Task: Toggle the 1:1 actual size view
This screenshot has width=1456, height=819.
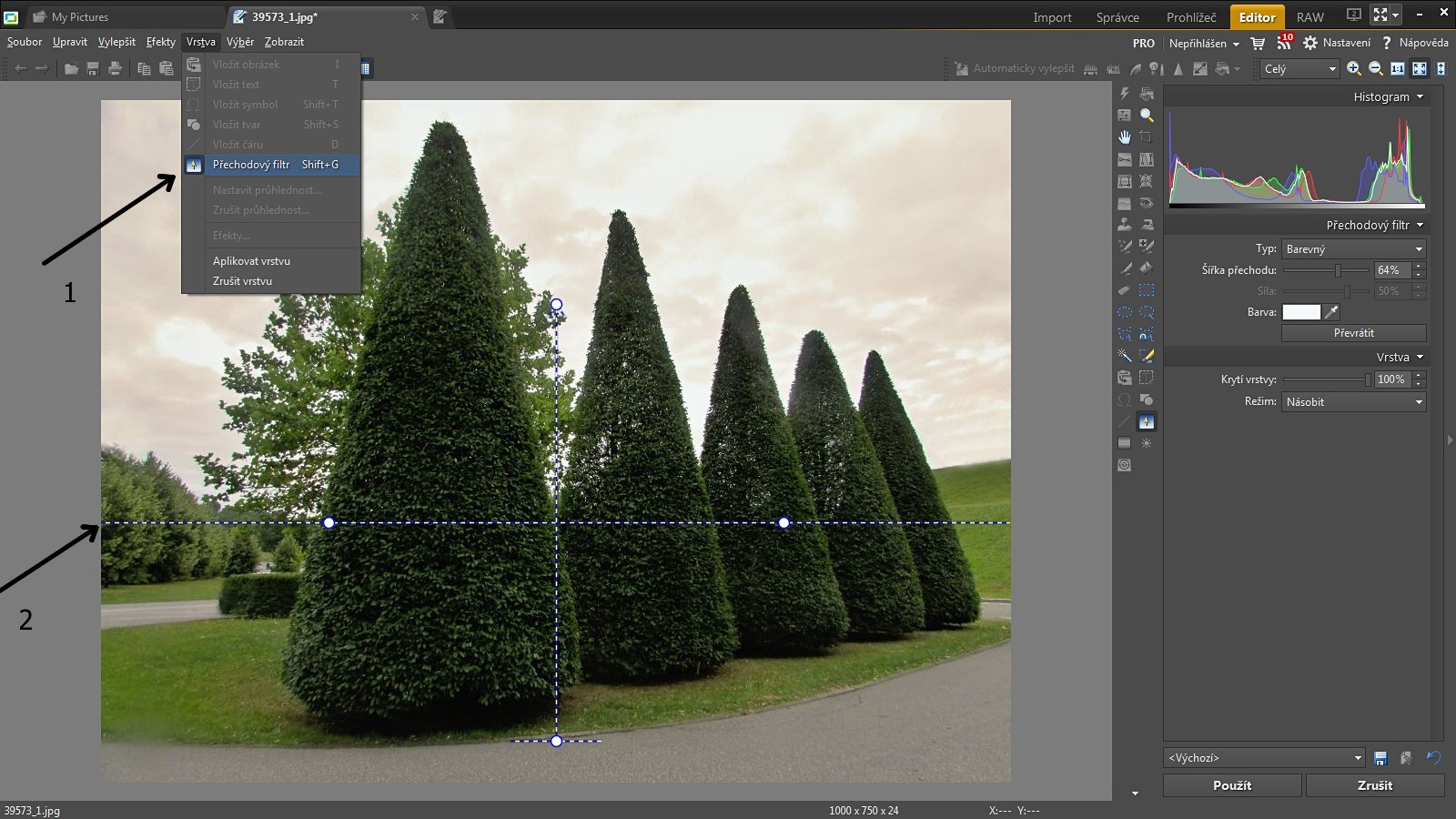Action: click(x=1398, y=68)
